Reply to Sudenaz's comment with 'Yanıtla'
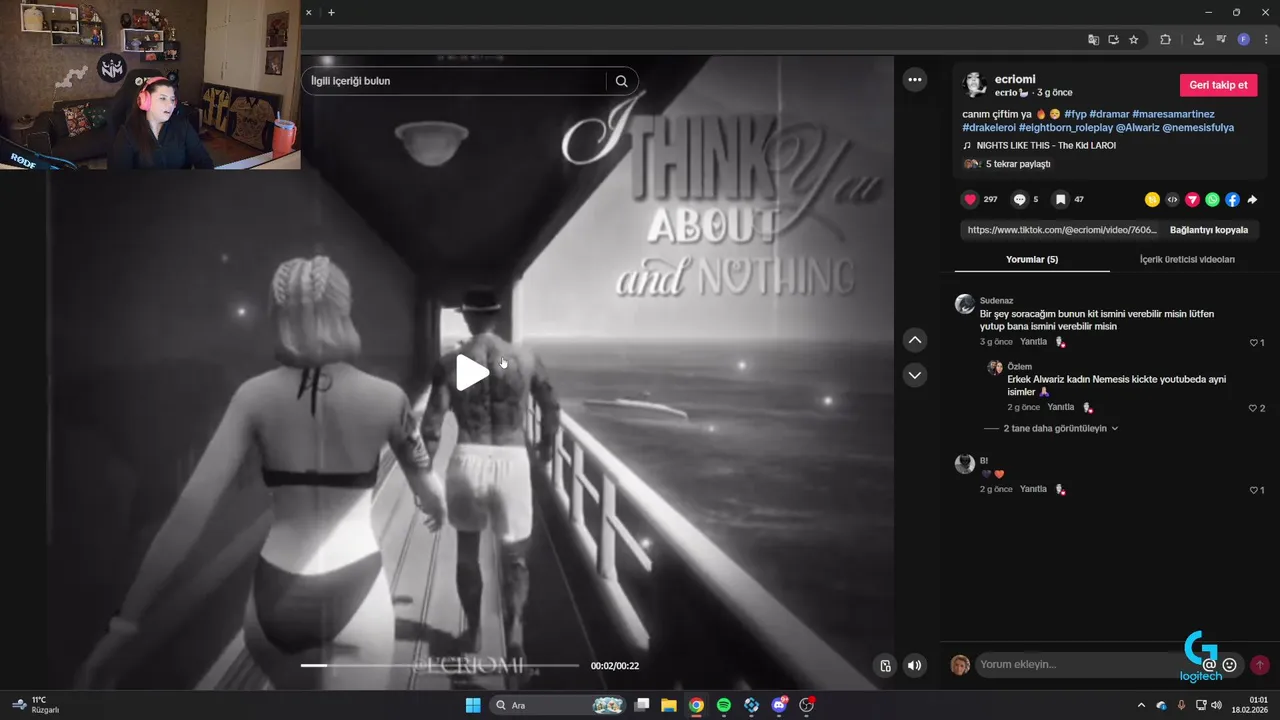1280x720 pixels. coord(1033,342)
